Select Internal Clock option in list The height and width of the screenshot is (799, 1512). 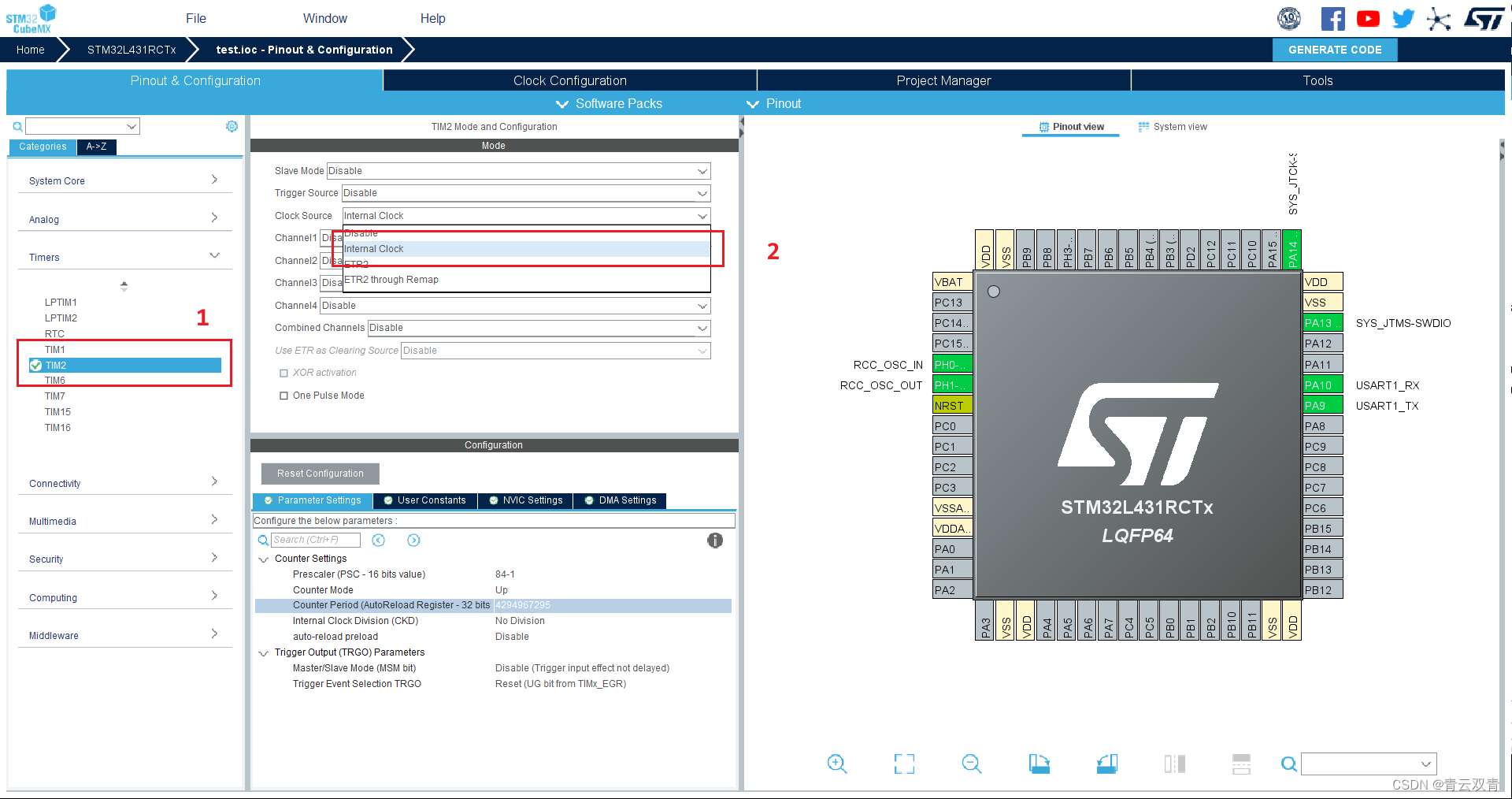526,249
